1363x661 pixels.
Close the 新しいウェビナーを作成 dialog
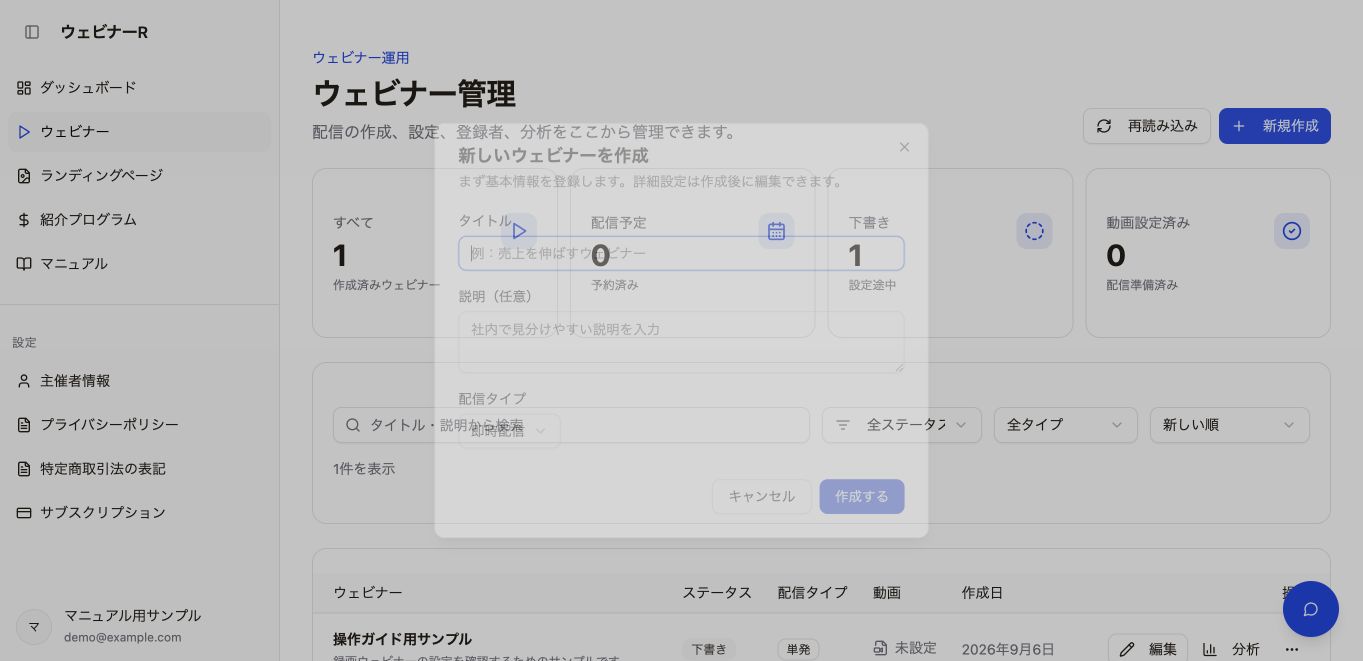pos(904,147)
